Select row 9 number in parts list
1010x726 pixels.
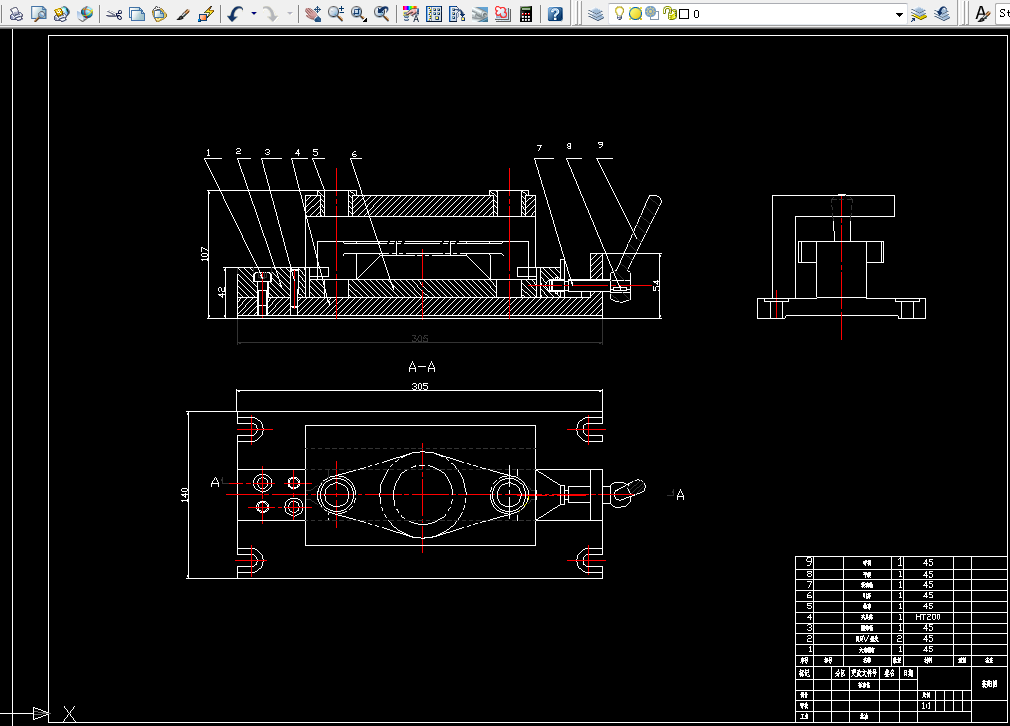pos(809,562)
